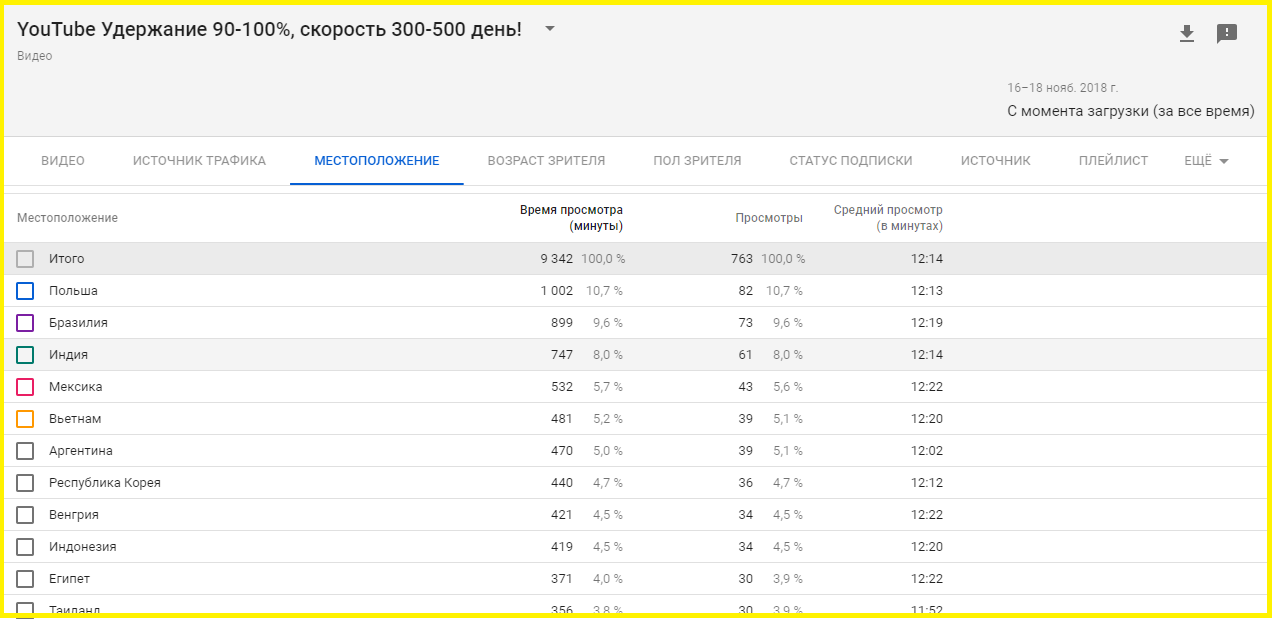
Task: Download the report with the download icon
Action: click(x=1187, y=34)
